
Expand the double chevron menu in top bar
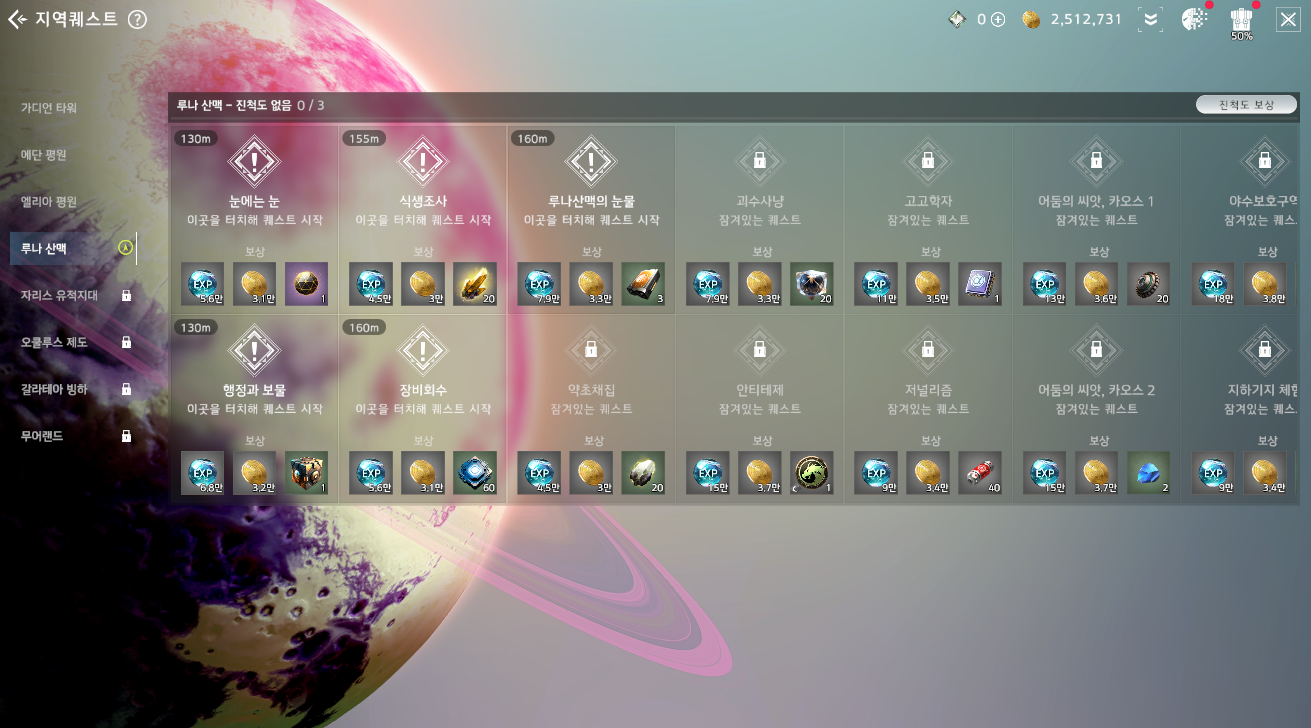(1150, 19)
